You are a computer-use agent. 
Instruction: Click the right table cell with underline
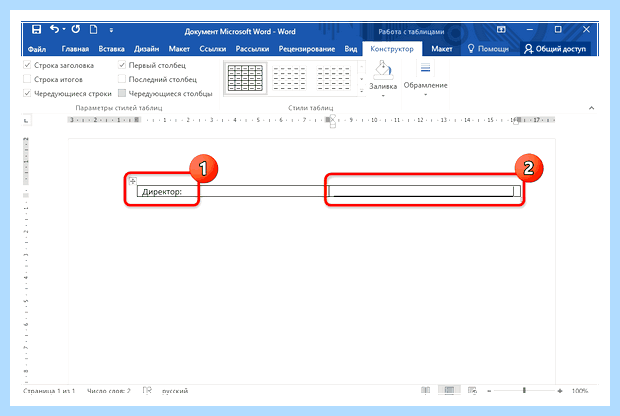424,191
